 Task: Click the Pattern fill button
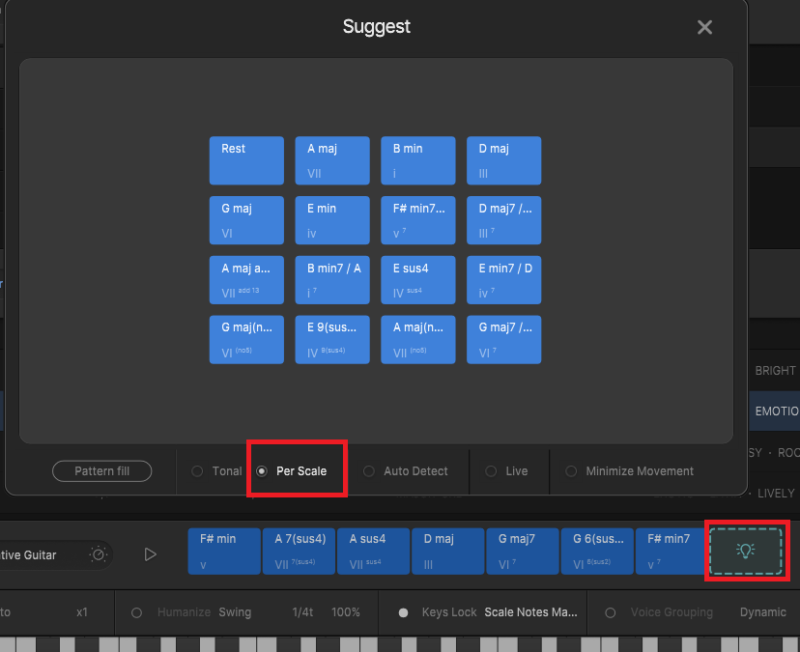pos(101,471)
